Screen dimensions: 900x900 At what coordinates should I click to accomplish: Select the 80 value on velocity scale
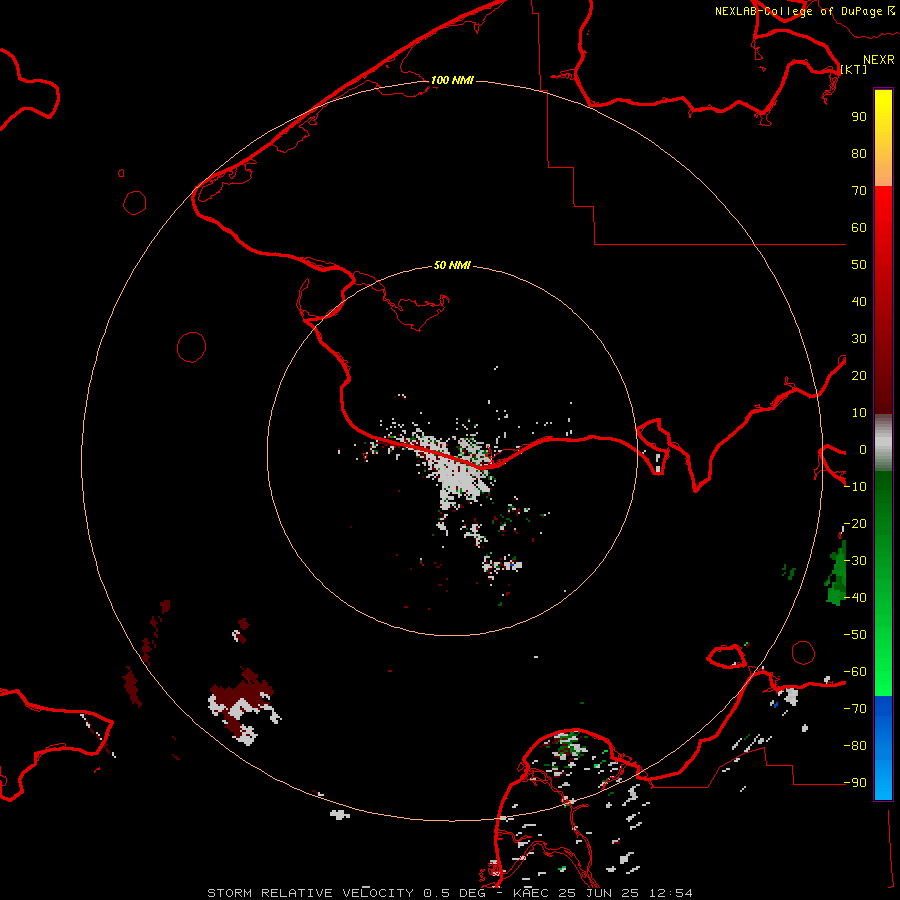point(859,154)
